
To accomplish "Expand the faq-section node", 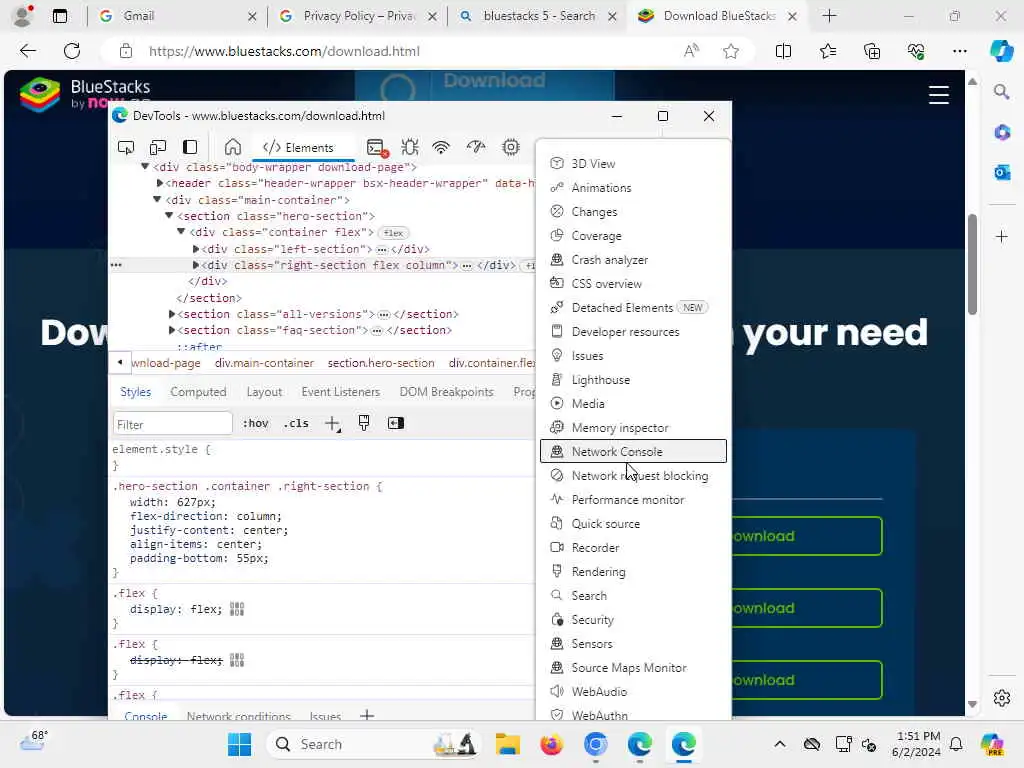I will pos(172,330).
